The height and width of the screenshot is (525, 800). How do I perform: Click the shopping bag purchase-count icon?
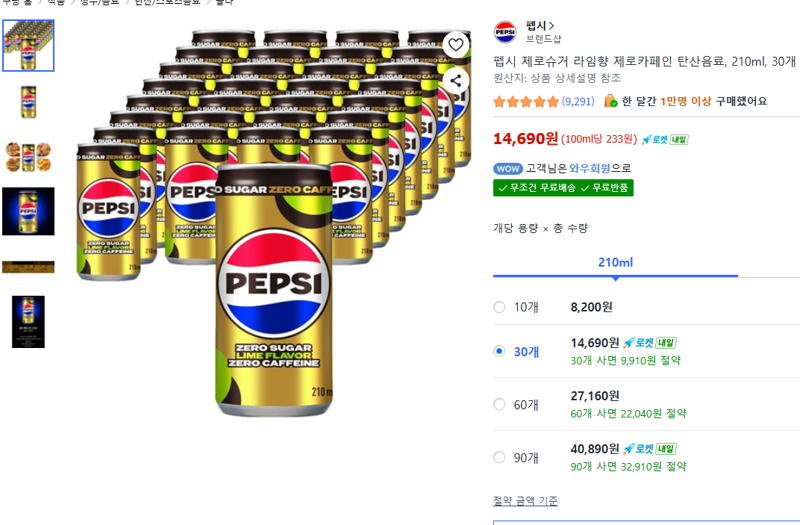tap(610, 101)
